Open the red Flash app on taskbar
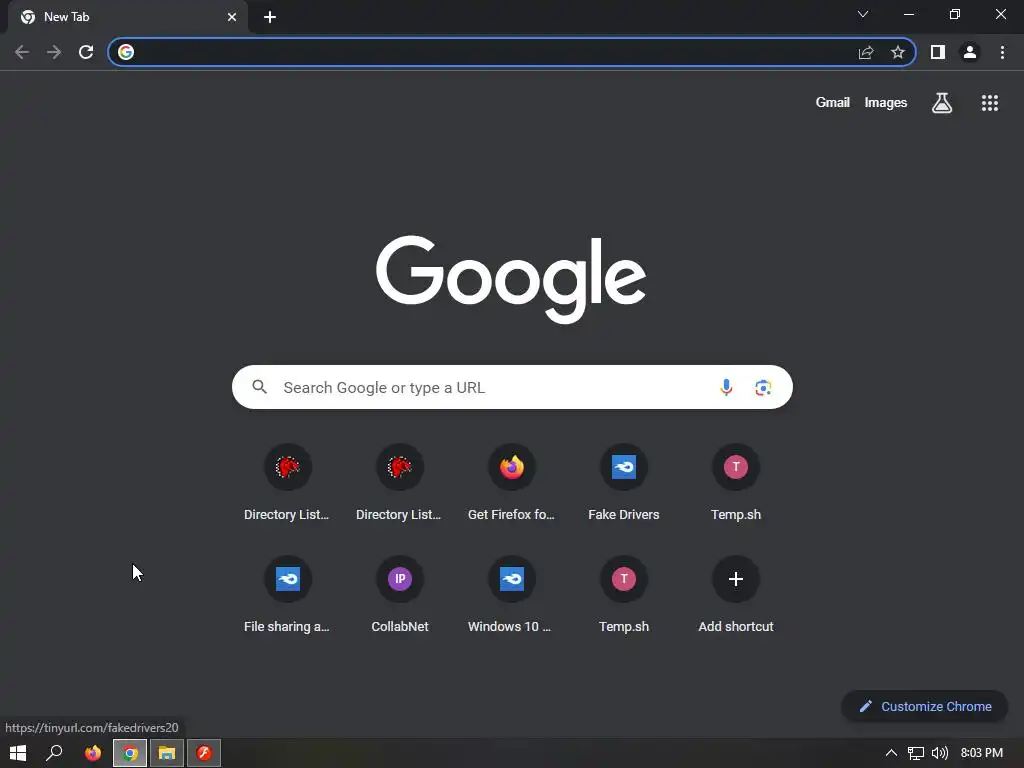 tap(204, 753)
